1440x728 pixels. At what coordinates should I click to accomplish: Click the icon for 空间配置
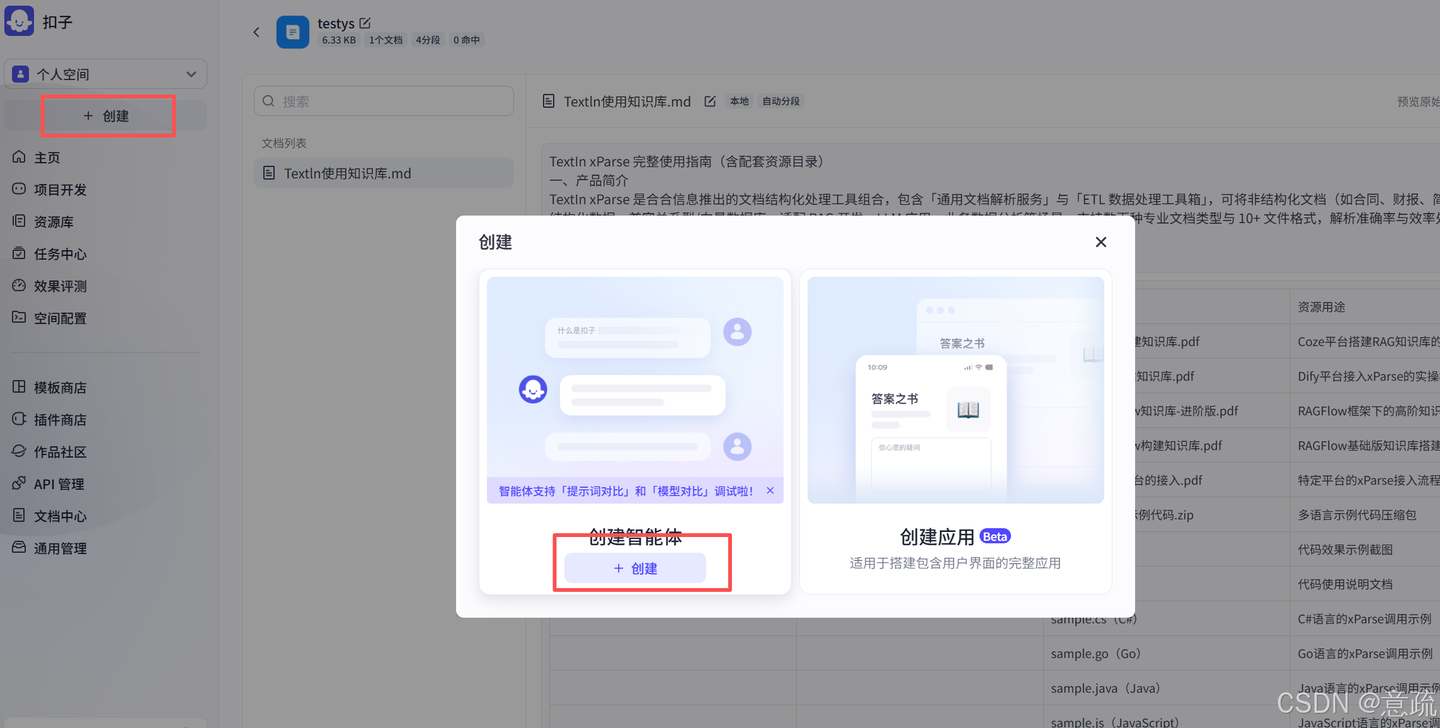(x=19, y=317)
